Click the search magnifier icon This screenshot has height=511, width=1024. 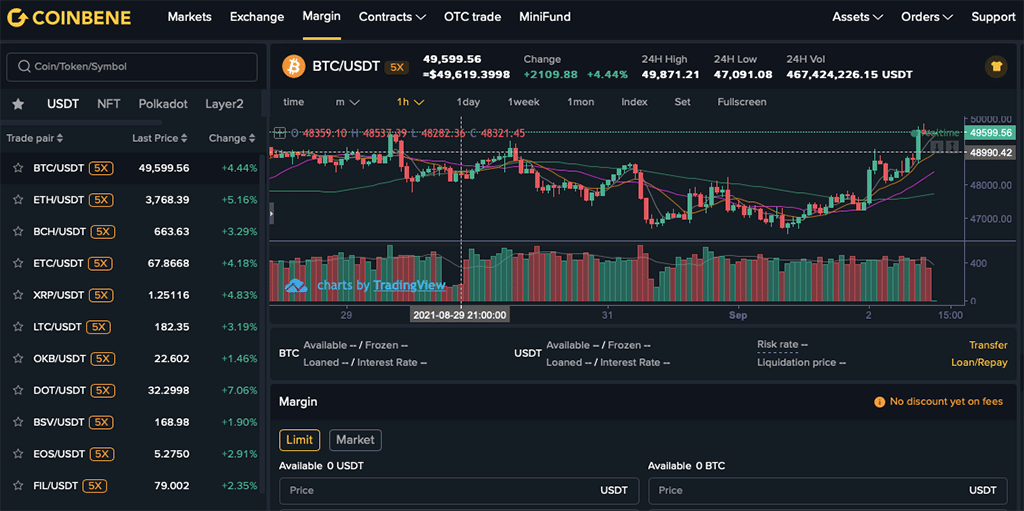(24, 67)
